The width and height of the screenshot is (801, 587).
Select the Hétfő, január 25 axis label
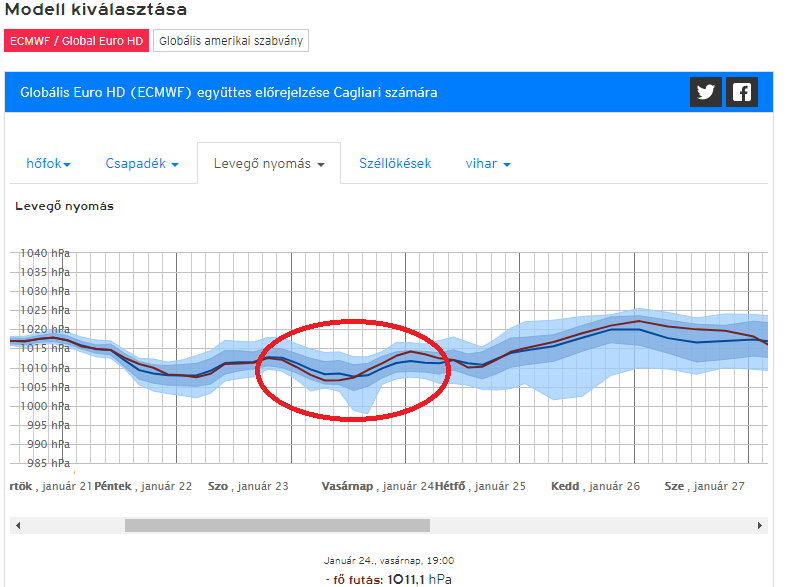coord(480,486)
